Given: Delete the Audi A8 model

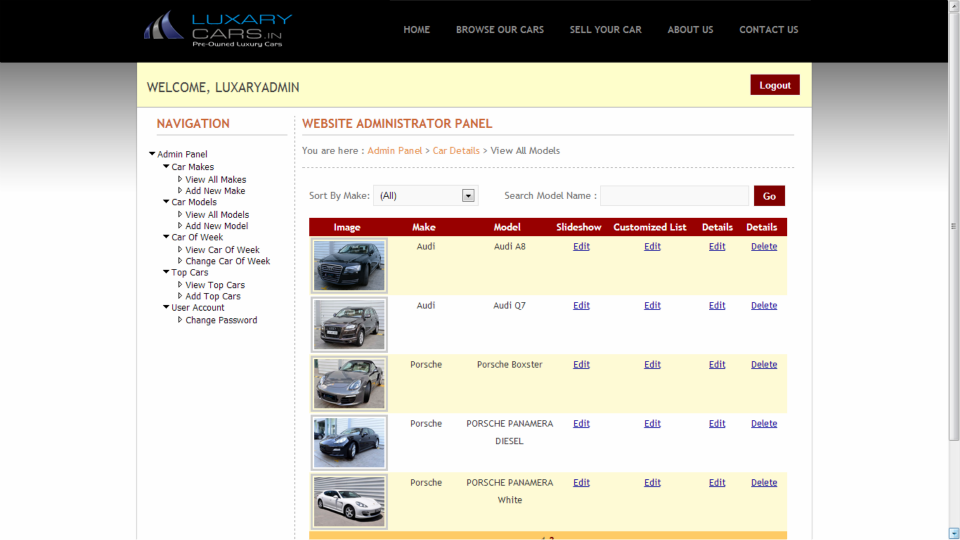Looking at the screenshot, I should pyautogui.click(x=764, y=246).
